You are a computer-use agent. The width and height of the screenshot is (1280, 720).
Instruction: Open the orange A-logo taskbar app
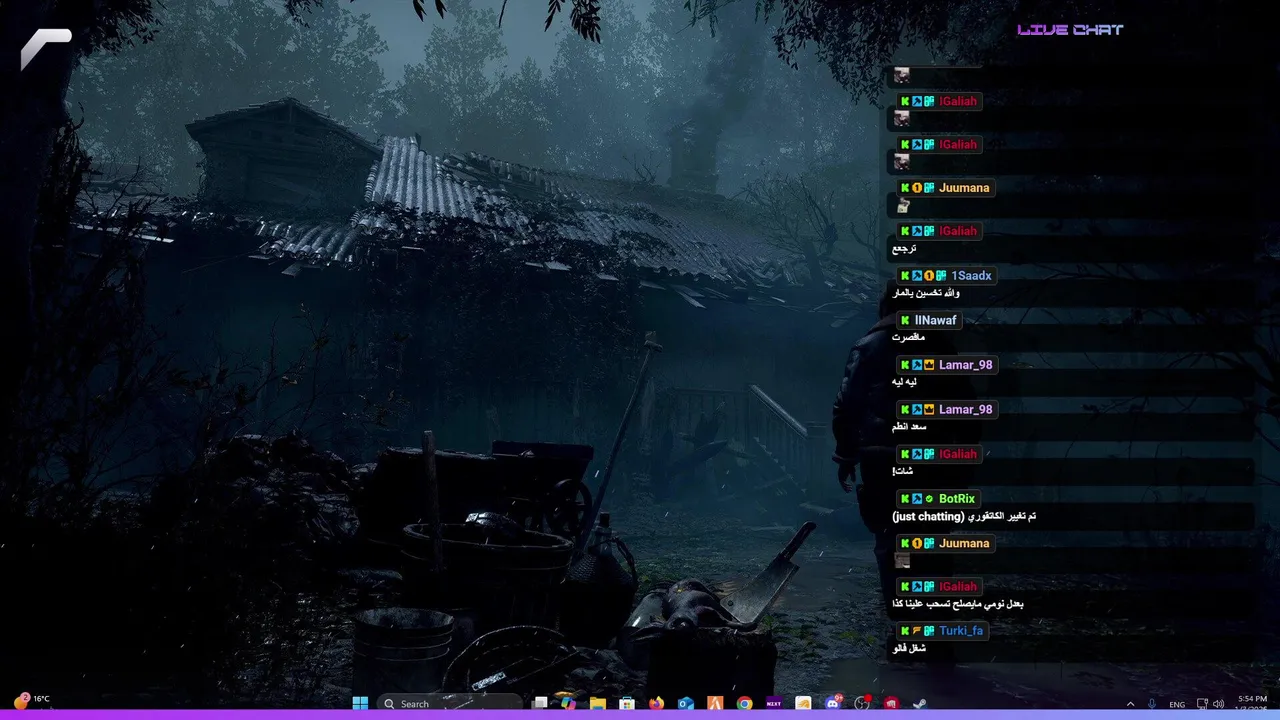click(x=715, y=703)
